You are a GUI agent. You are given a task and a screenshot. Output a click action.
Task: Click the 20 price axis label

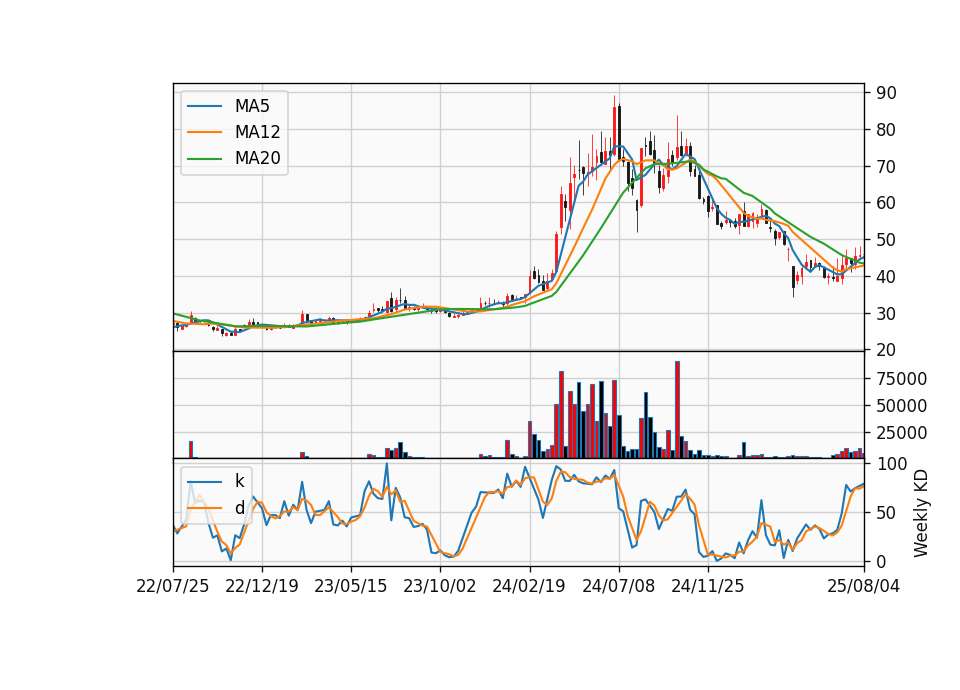(886, 350)
